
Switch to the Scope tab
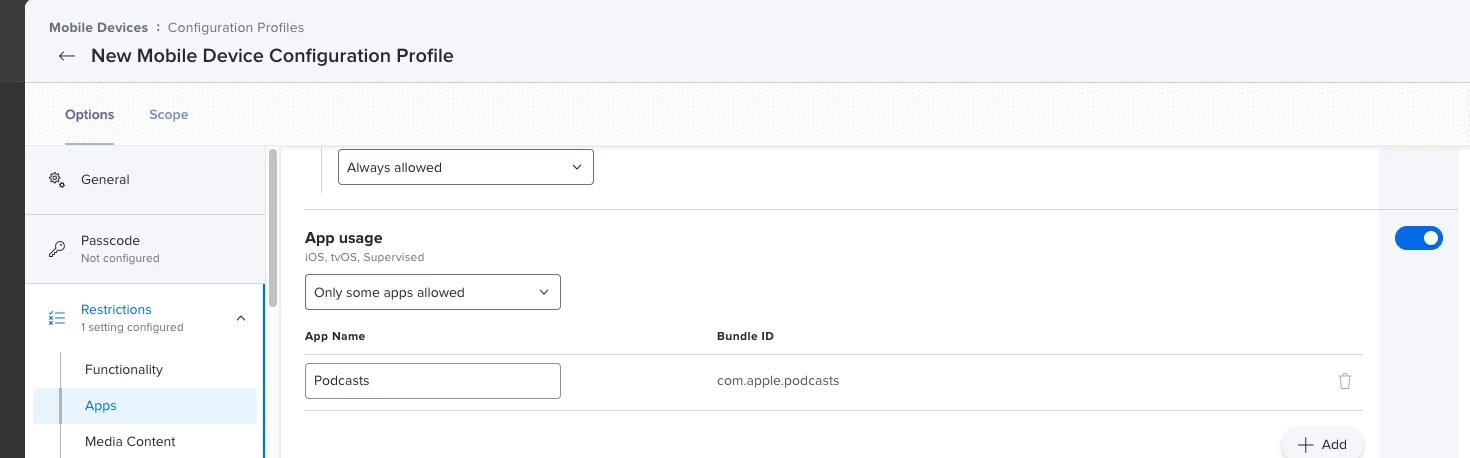click(169, 114)
